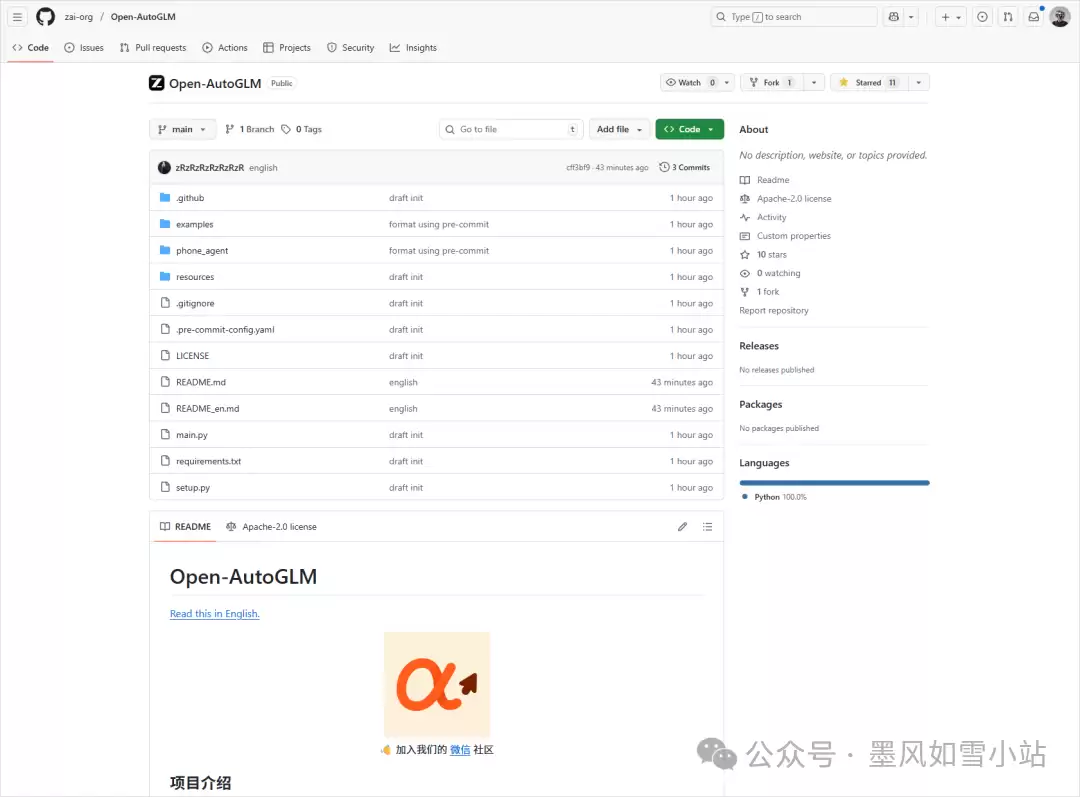
Task: Toggle Watch on the repository
Action: tap(690, 83)
